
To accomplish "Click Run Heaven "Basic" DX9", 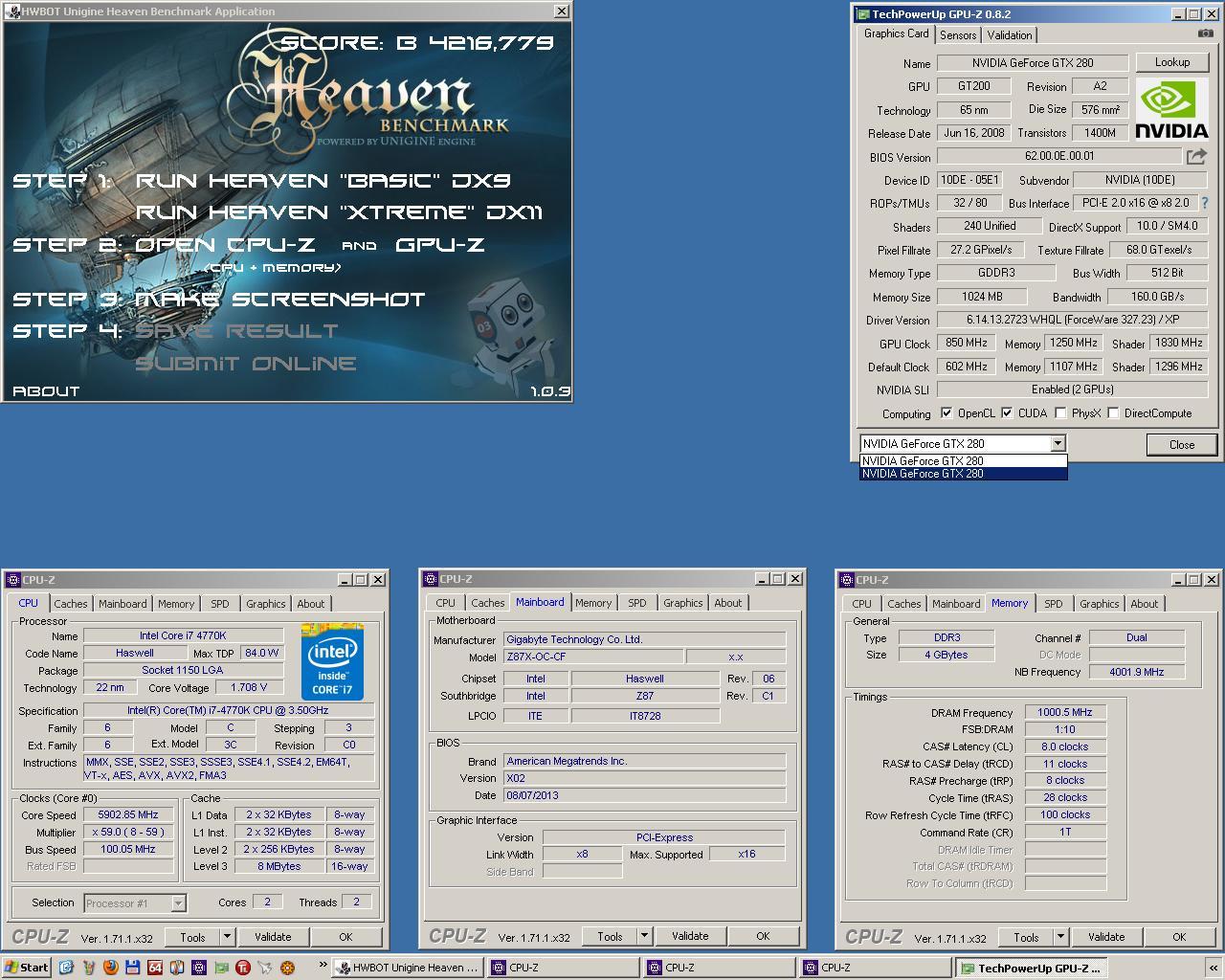I will click(323, 181).
